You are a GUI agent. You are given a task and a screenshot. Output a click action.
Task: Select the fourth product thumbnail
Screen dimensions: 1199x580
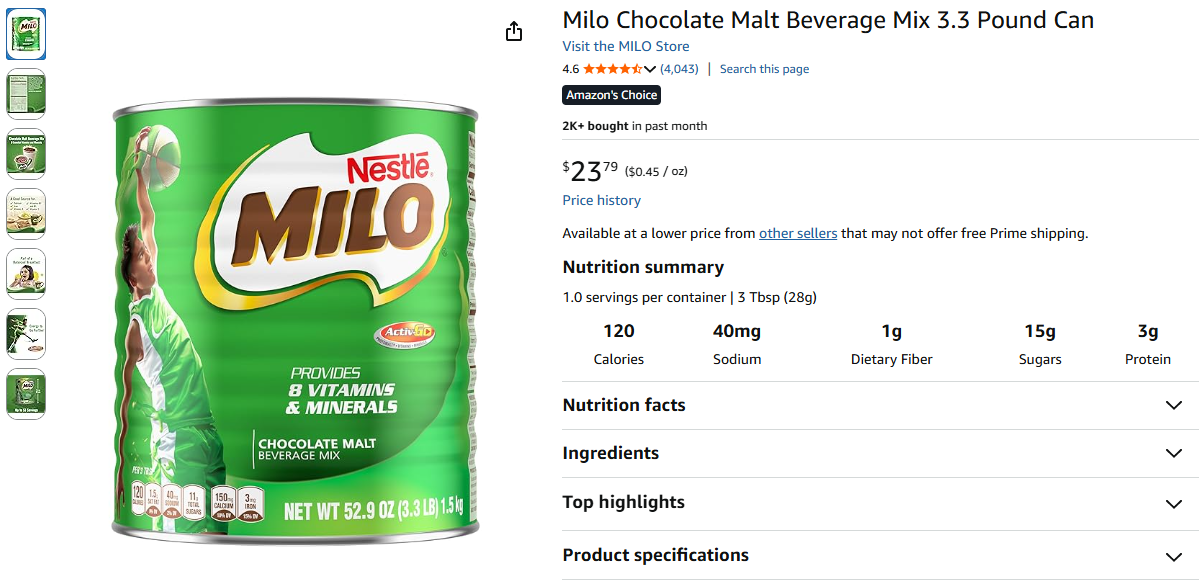tap(26, 214)
